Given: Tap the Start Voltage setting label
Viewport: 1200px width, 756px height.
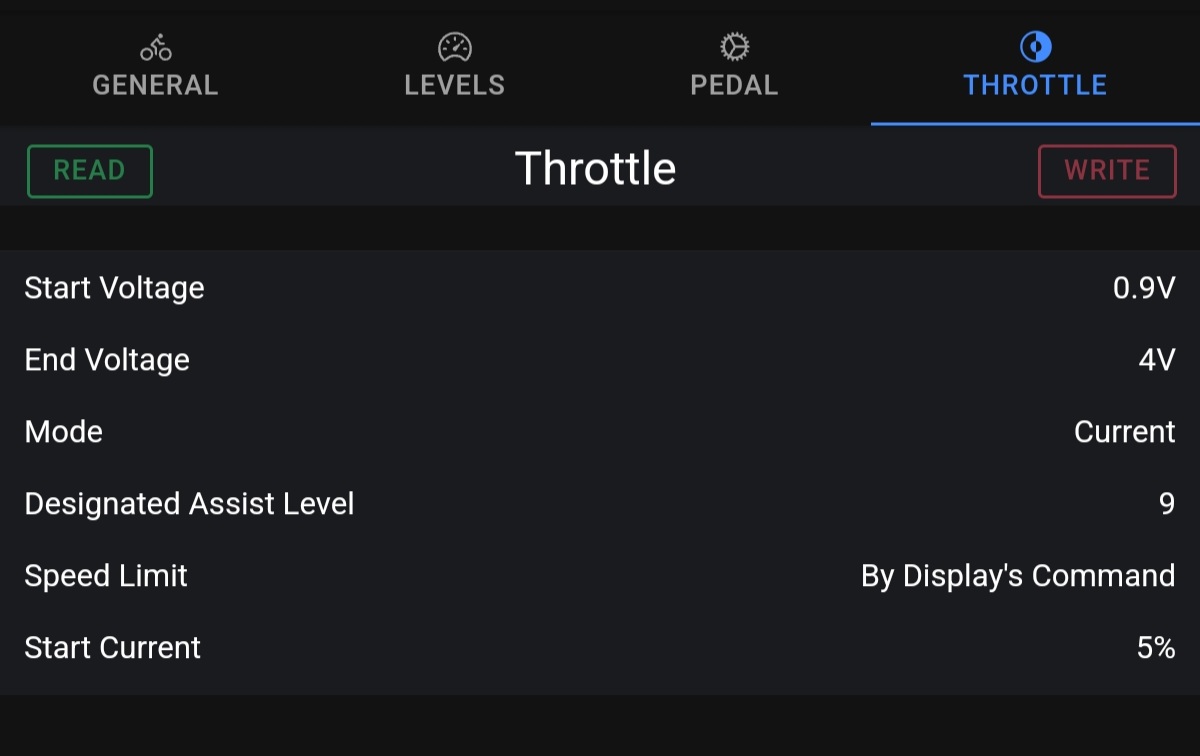Looking at the screenshot, I should [x=114, y=288].
